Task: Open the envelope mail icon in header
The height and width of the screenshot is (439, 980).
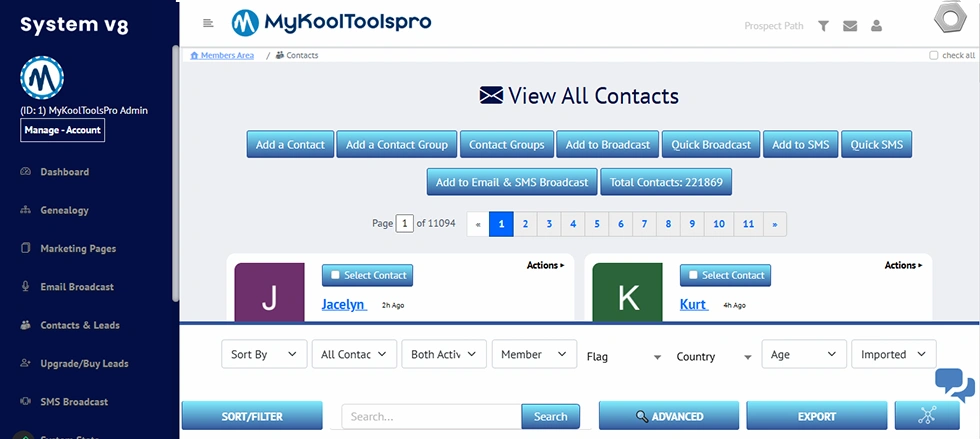Action: click(x=850, y=26)
